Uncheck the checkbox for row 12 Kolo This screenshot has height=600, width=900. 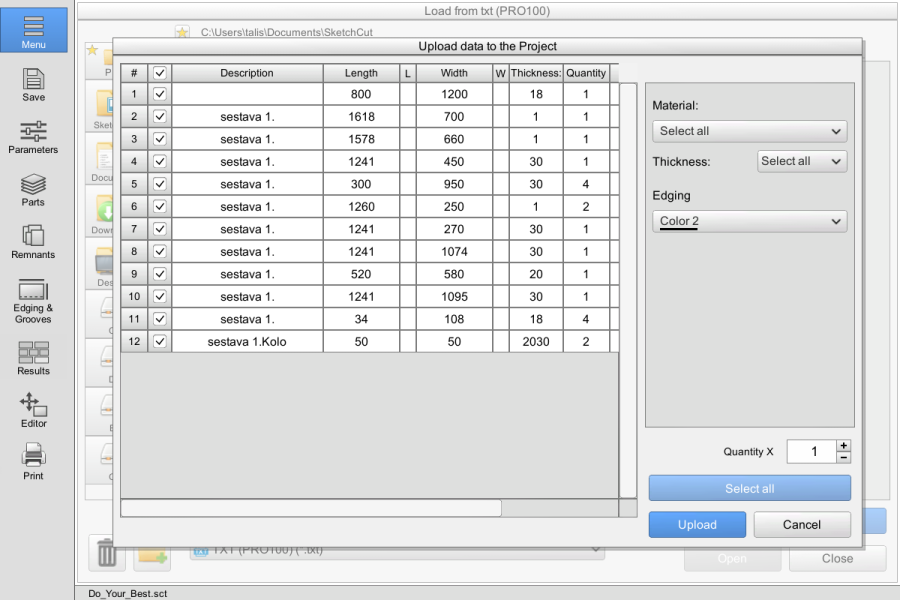160,342
